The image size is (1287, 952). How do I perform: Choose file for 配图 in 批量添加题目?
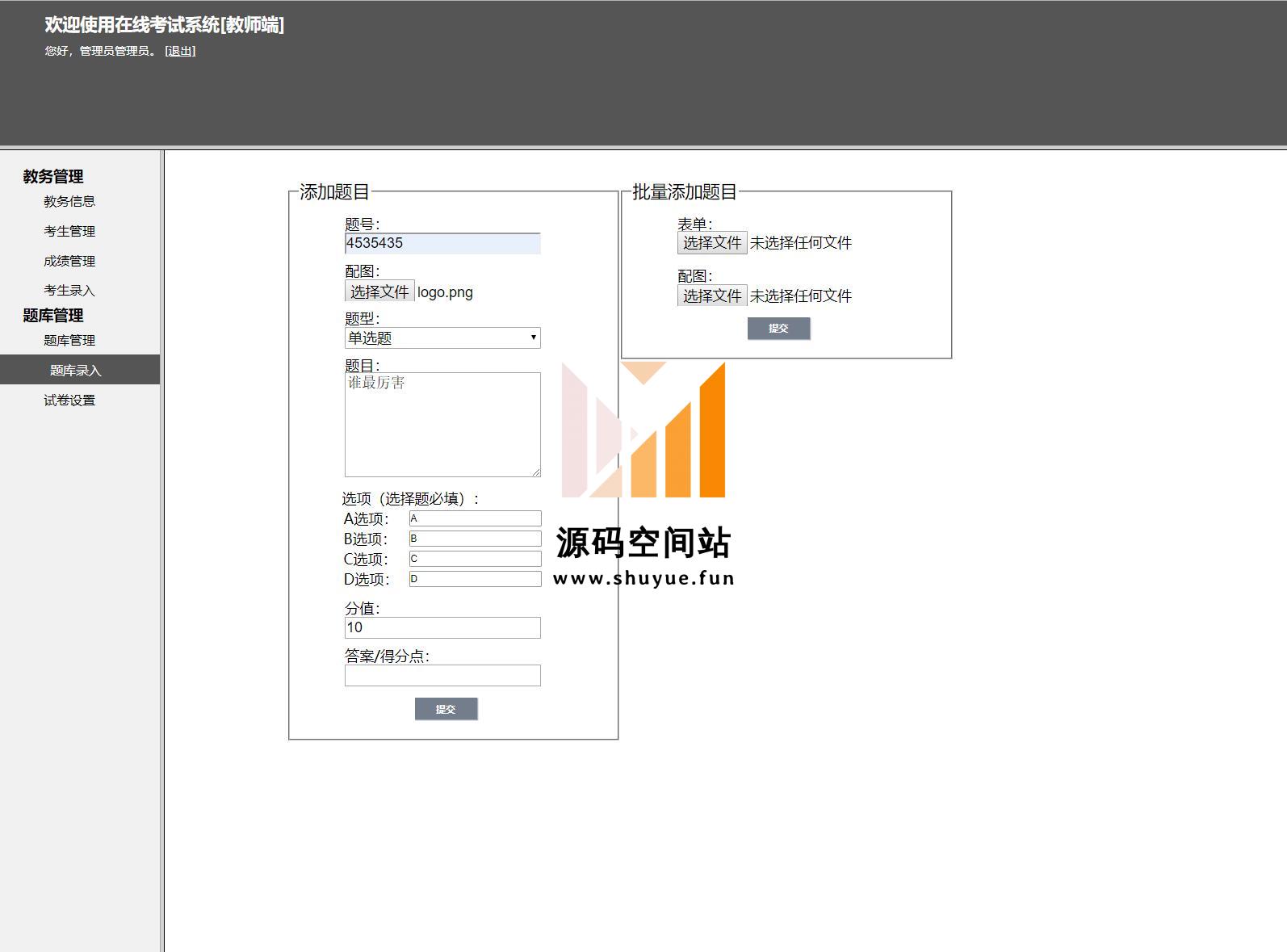(712, 296)
